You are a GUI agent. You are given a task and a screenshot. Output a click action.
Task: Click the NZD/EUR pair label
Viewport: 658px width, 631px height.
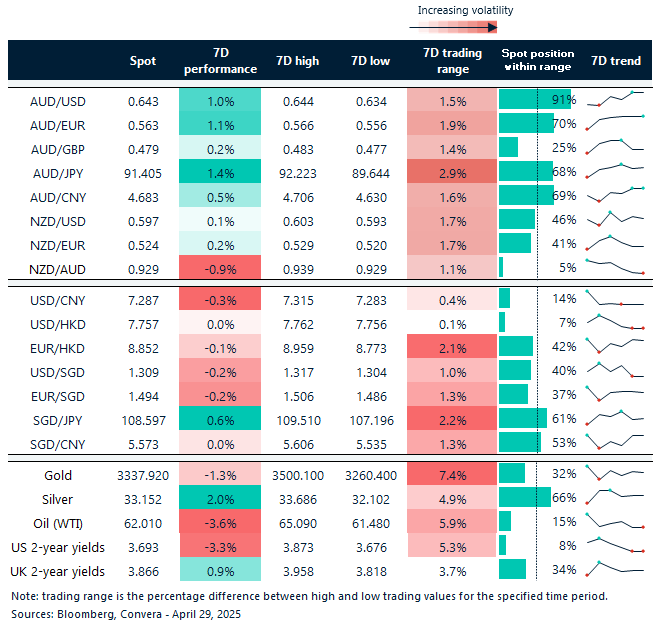click(58, 245)
